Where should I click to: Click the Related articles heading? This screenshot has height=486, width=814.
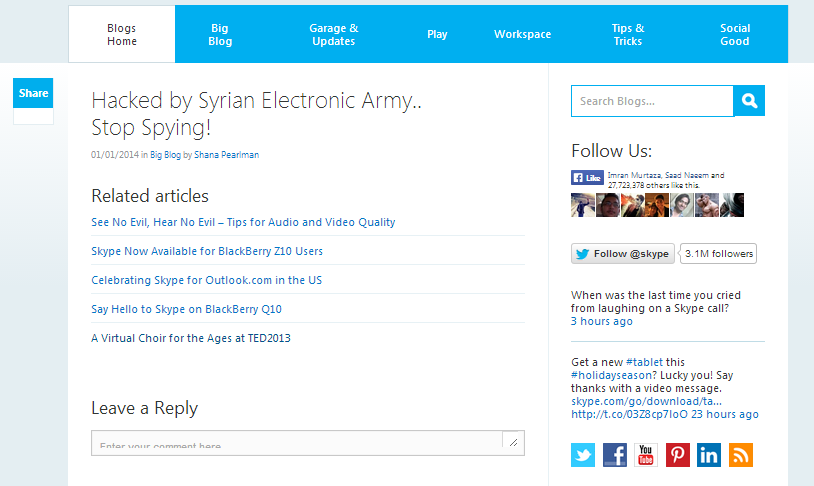[x=150, y=196]
